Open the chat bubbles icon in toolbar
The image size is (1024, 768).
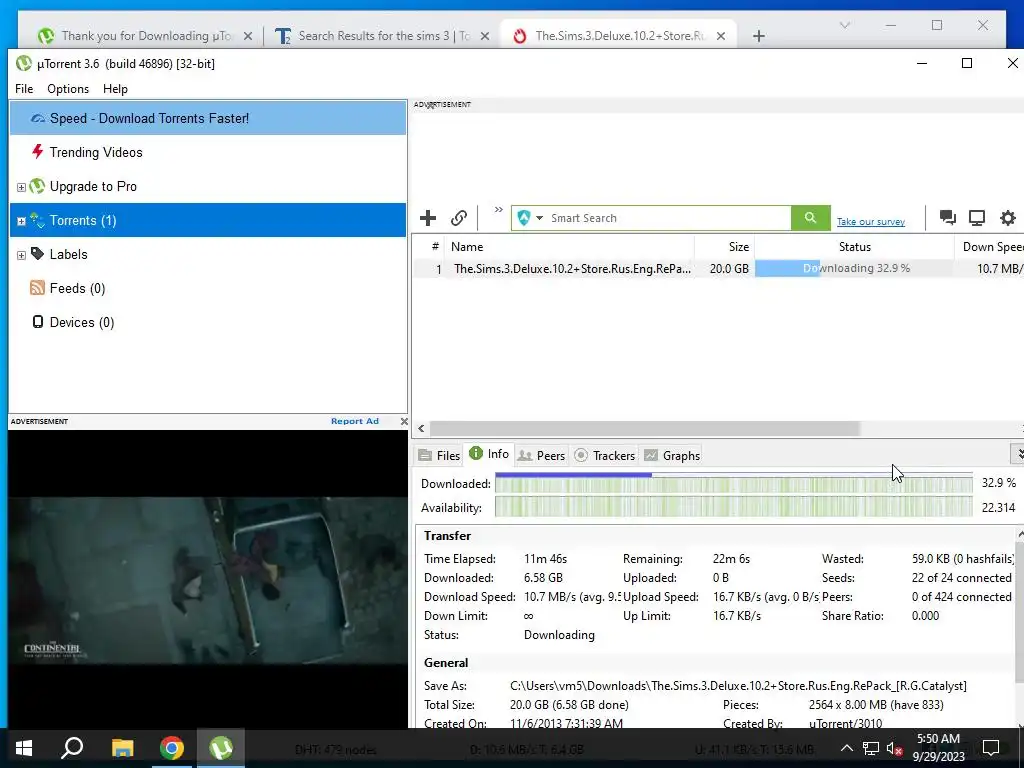coord(948,217)
